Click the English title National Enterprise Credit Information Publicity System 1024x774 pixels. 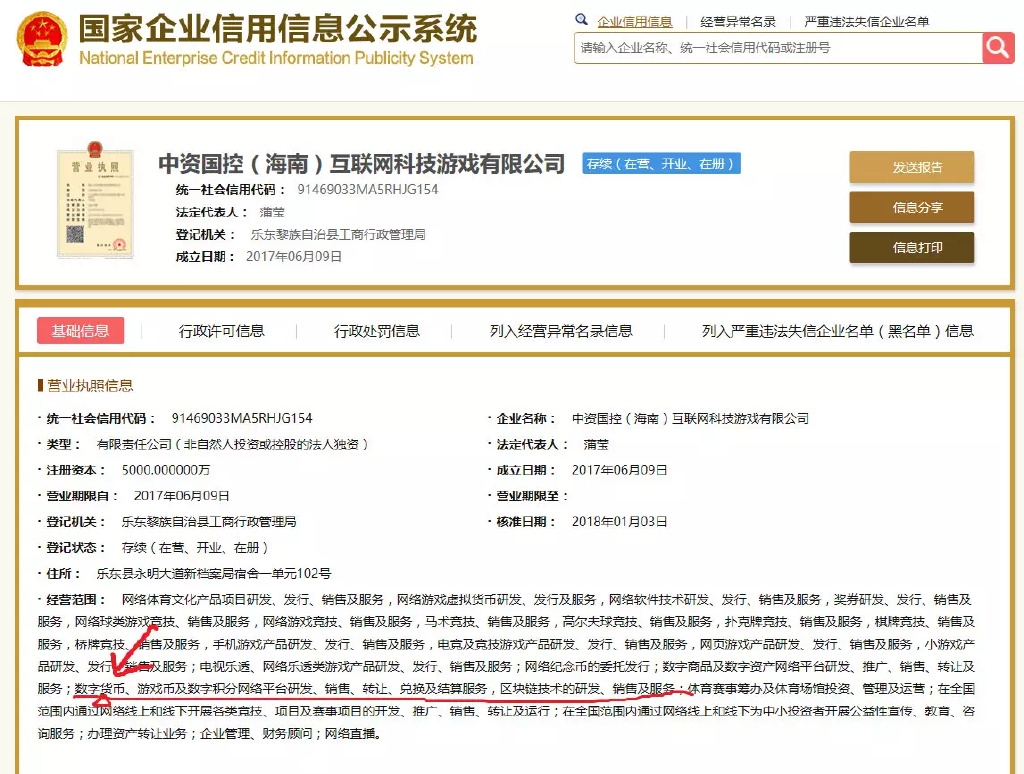[x=276, y=58]
